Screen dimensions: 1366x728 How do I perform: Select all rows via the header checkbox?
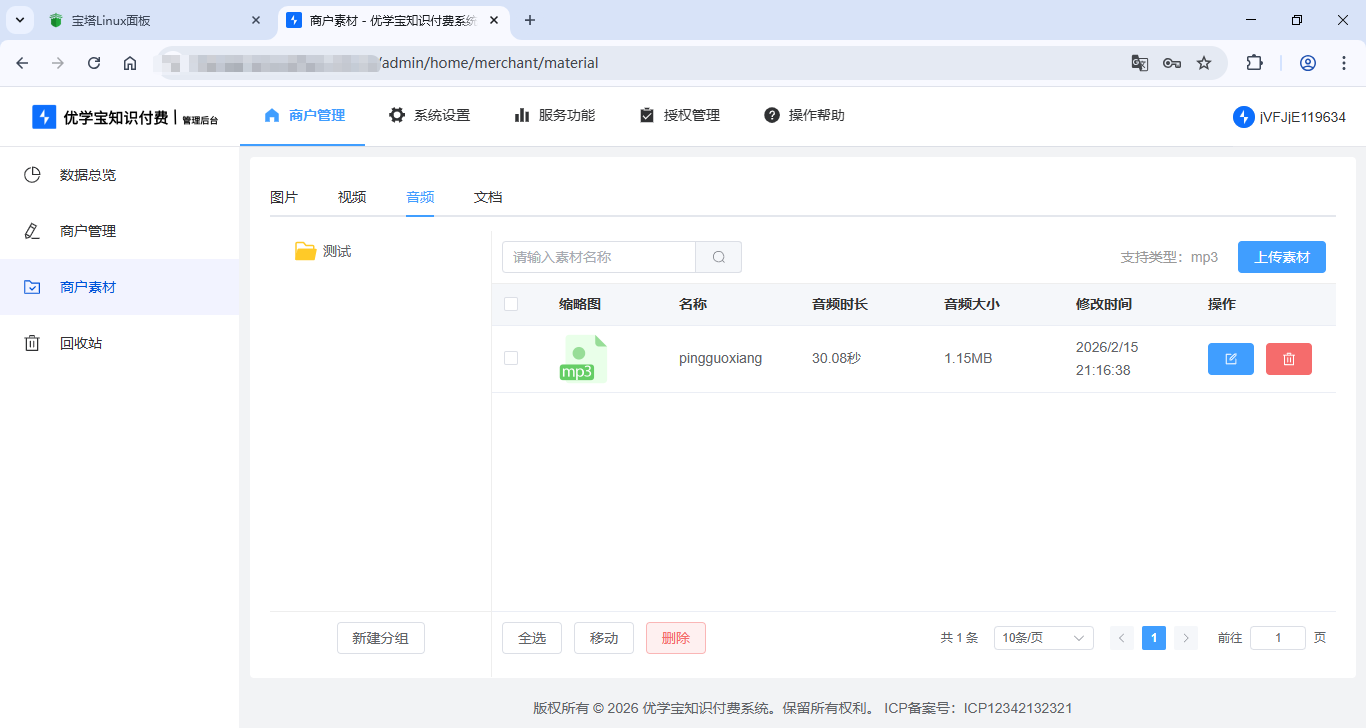pos(511,303)
